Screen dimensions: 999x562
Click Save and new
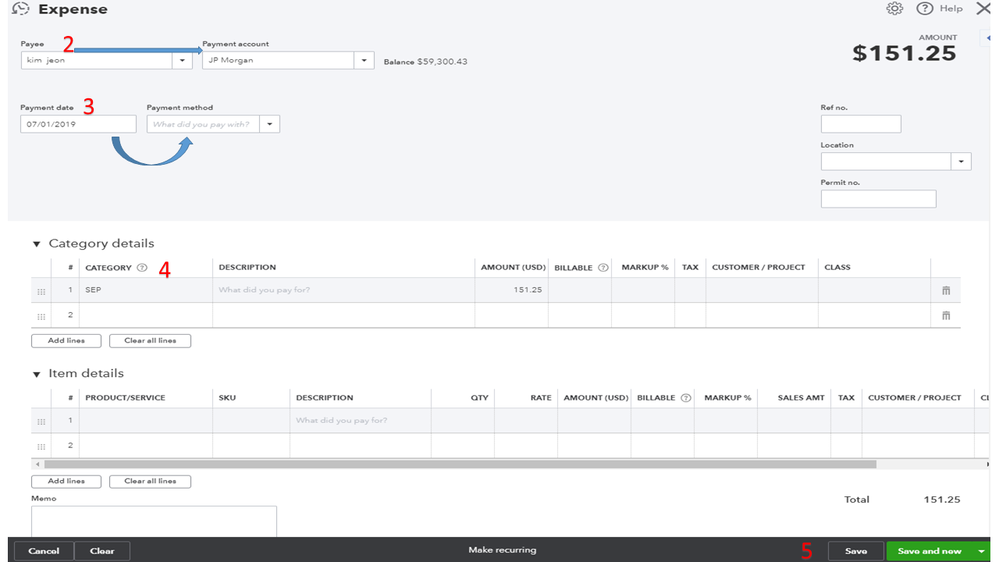click(930, 551)
